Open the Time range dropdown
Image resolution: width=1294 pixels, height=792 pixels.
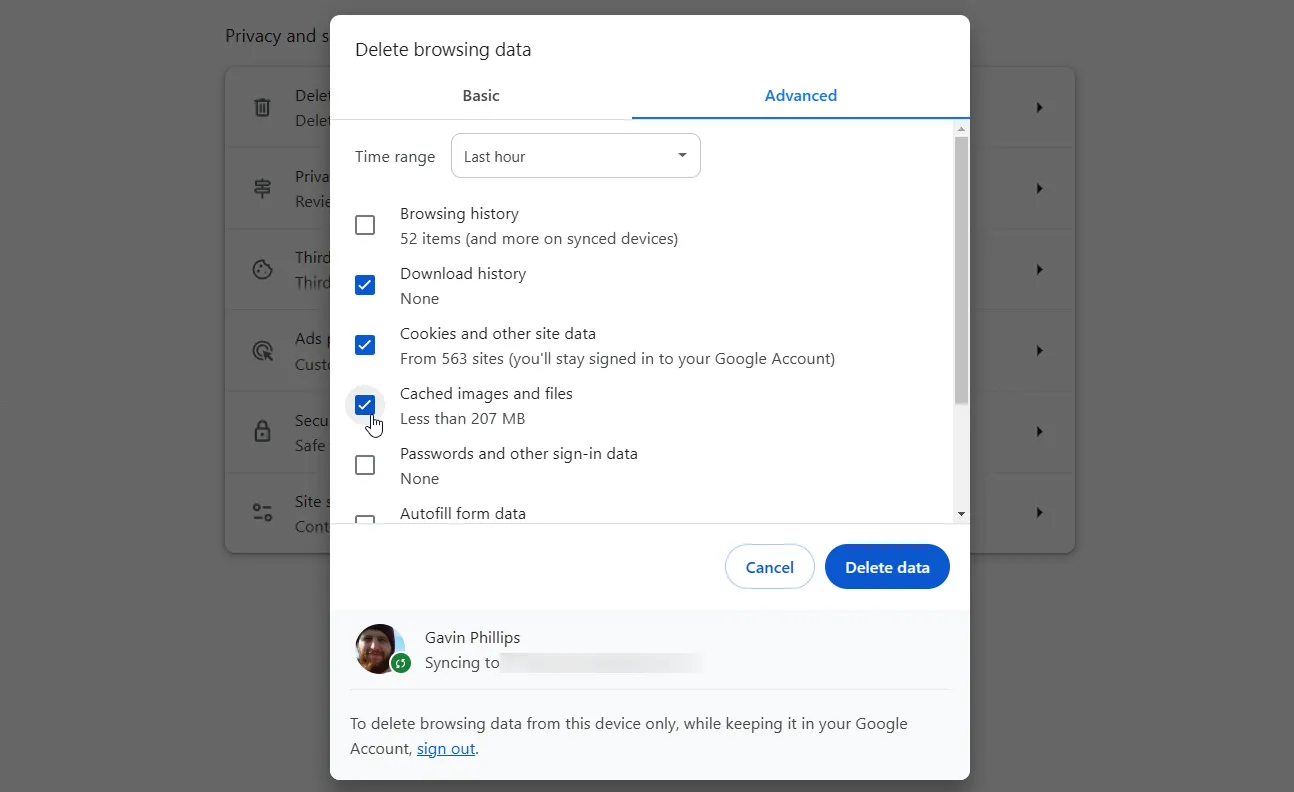tap(576, 156)
